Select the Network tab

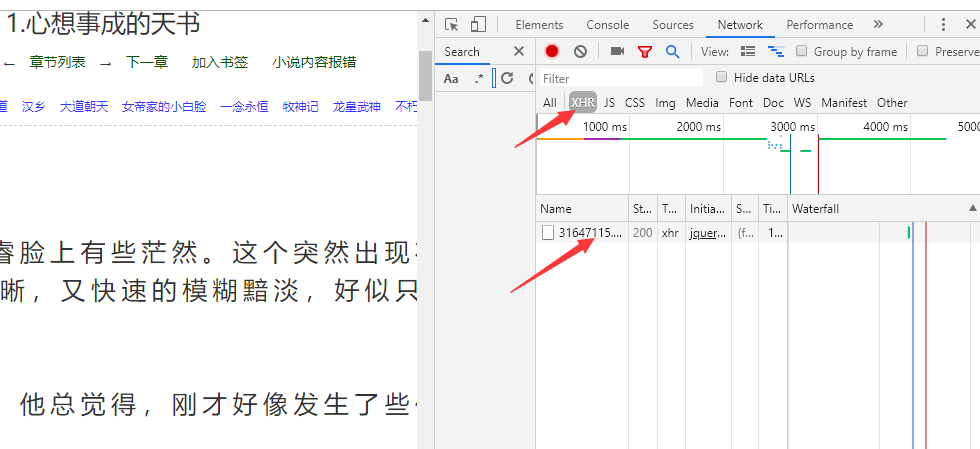click(740, 25)
